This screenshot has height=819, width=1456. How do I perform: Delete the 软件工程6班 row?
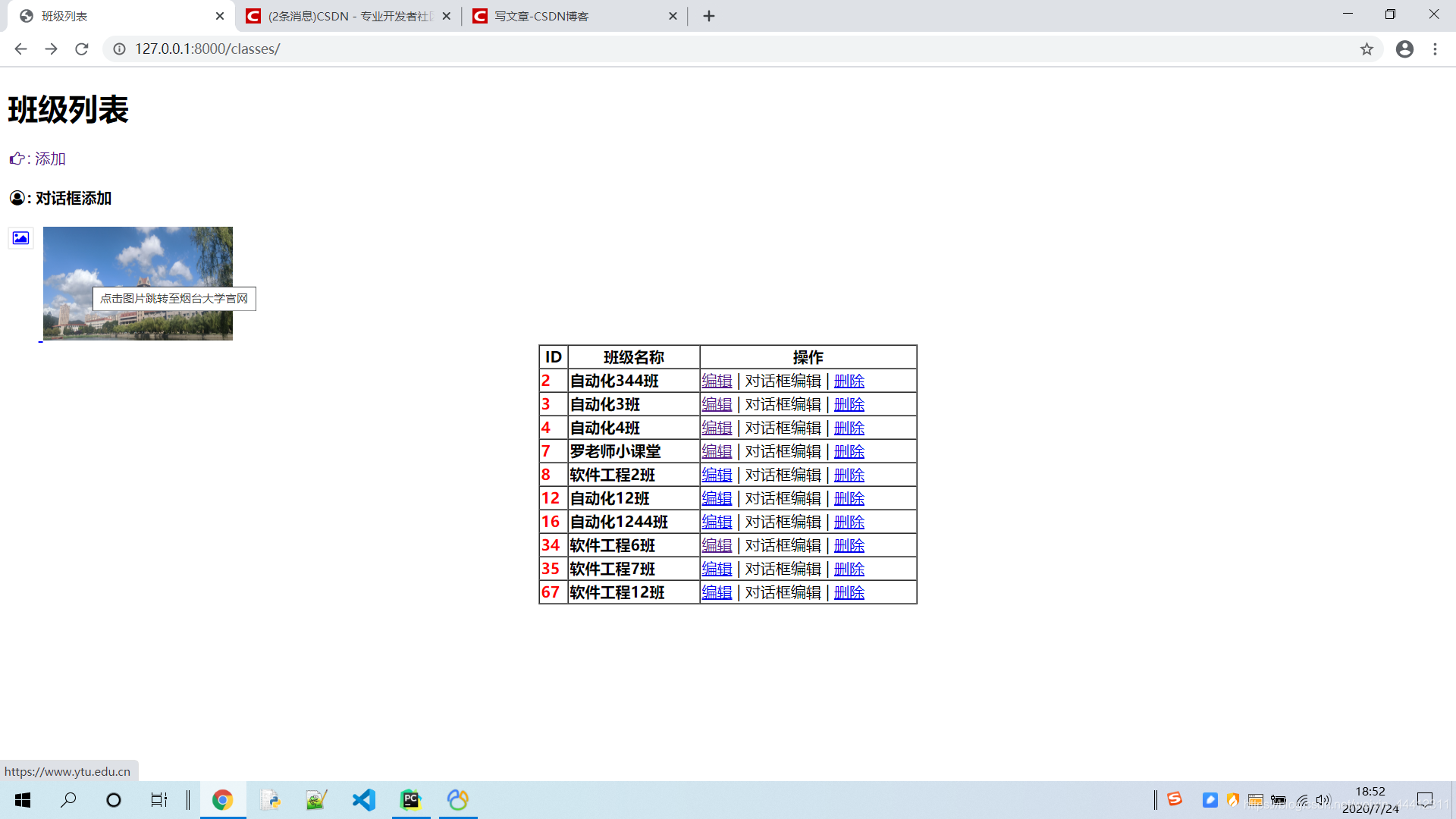(849, 545)
